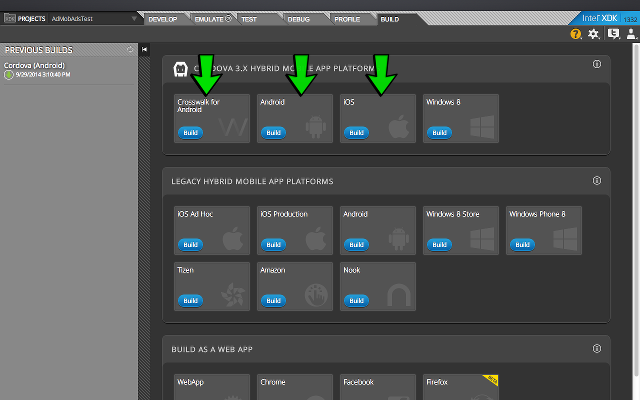Open the settings gear icon
640x400 pixels.
[593, 33]
